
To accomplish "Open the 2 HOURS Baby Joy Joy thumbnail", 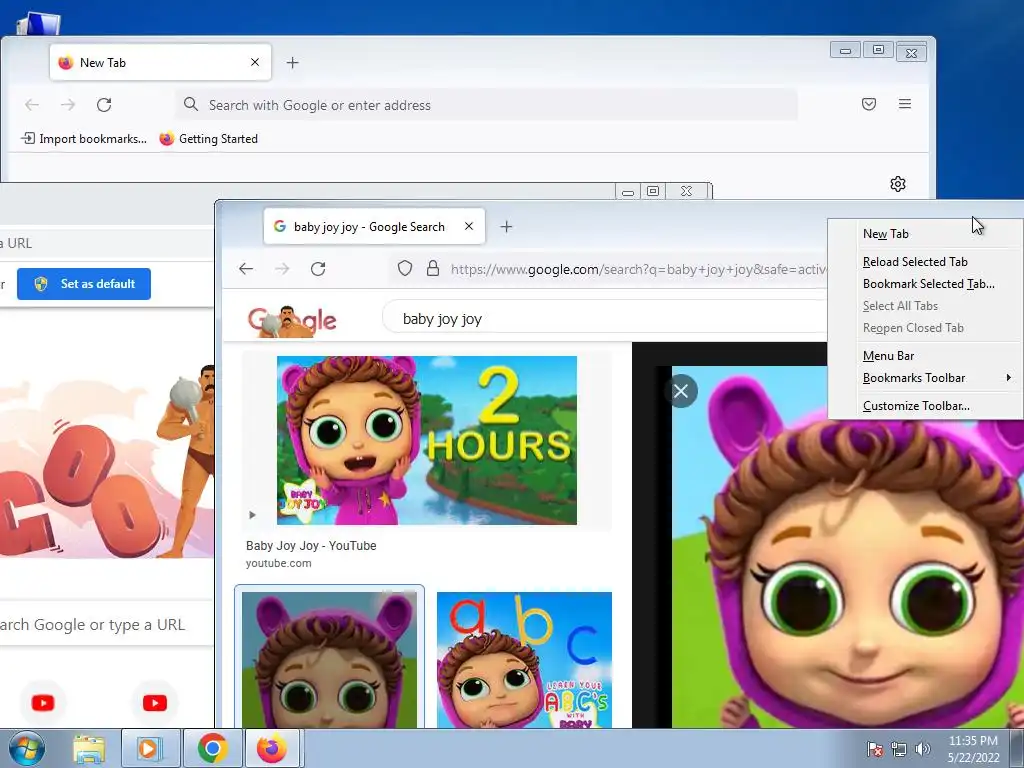I will [x=426, y=440].
